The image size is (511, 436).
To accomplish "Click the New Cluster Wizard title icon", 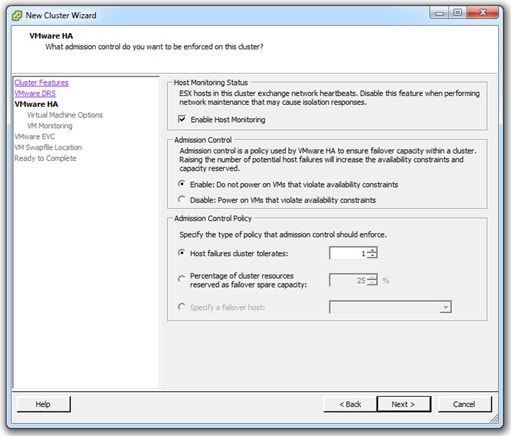I will click(17, 16).
